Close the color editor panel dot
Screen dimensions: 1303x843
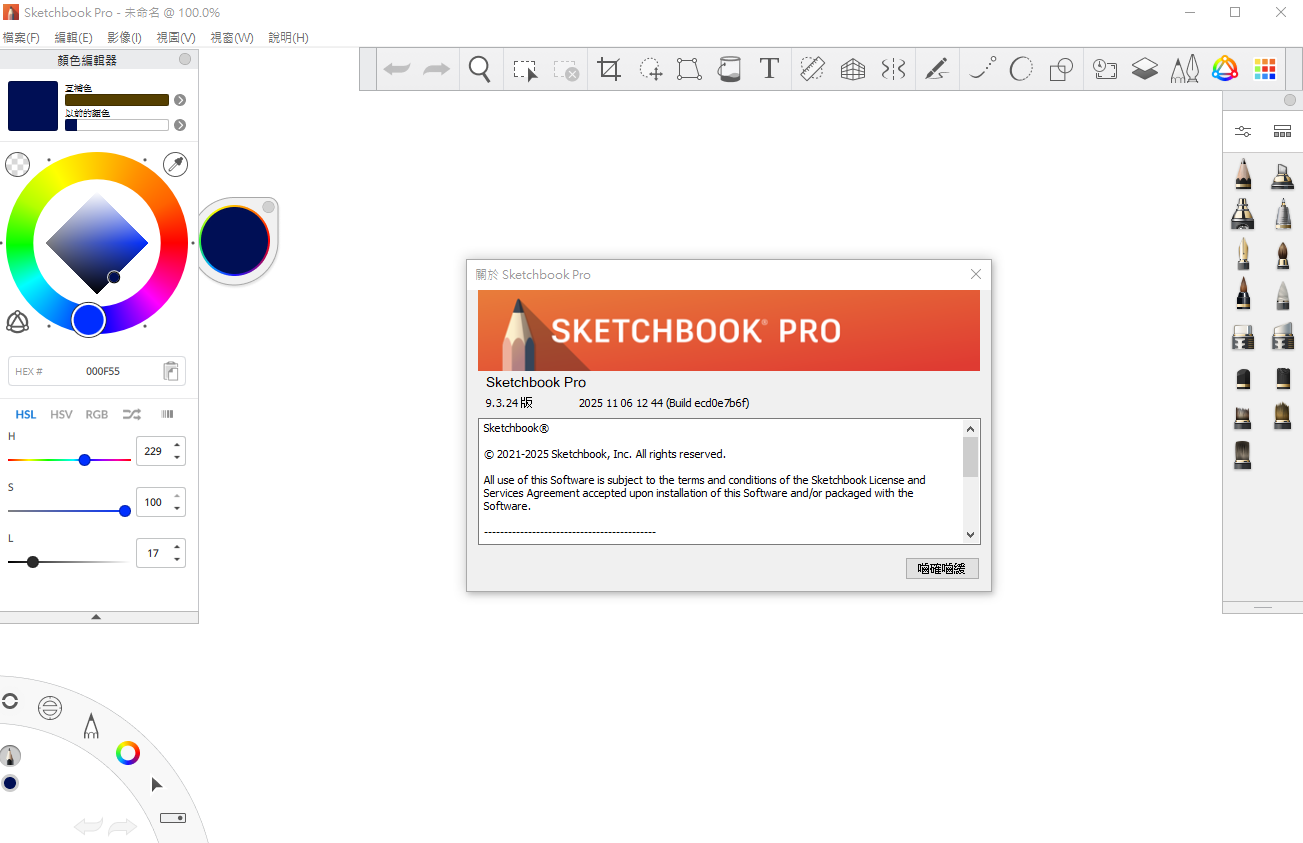185,60
